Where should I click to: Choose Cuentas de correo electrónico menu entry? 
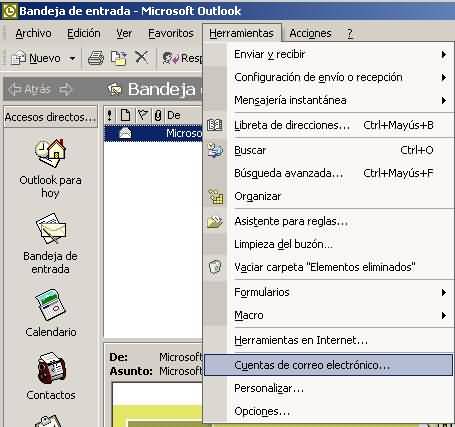tap(328, 365)
